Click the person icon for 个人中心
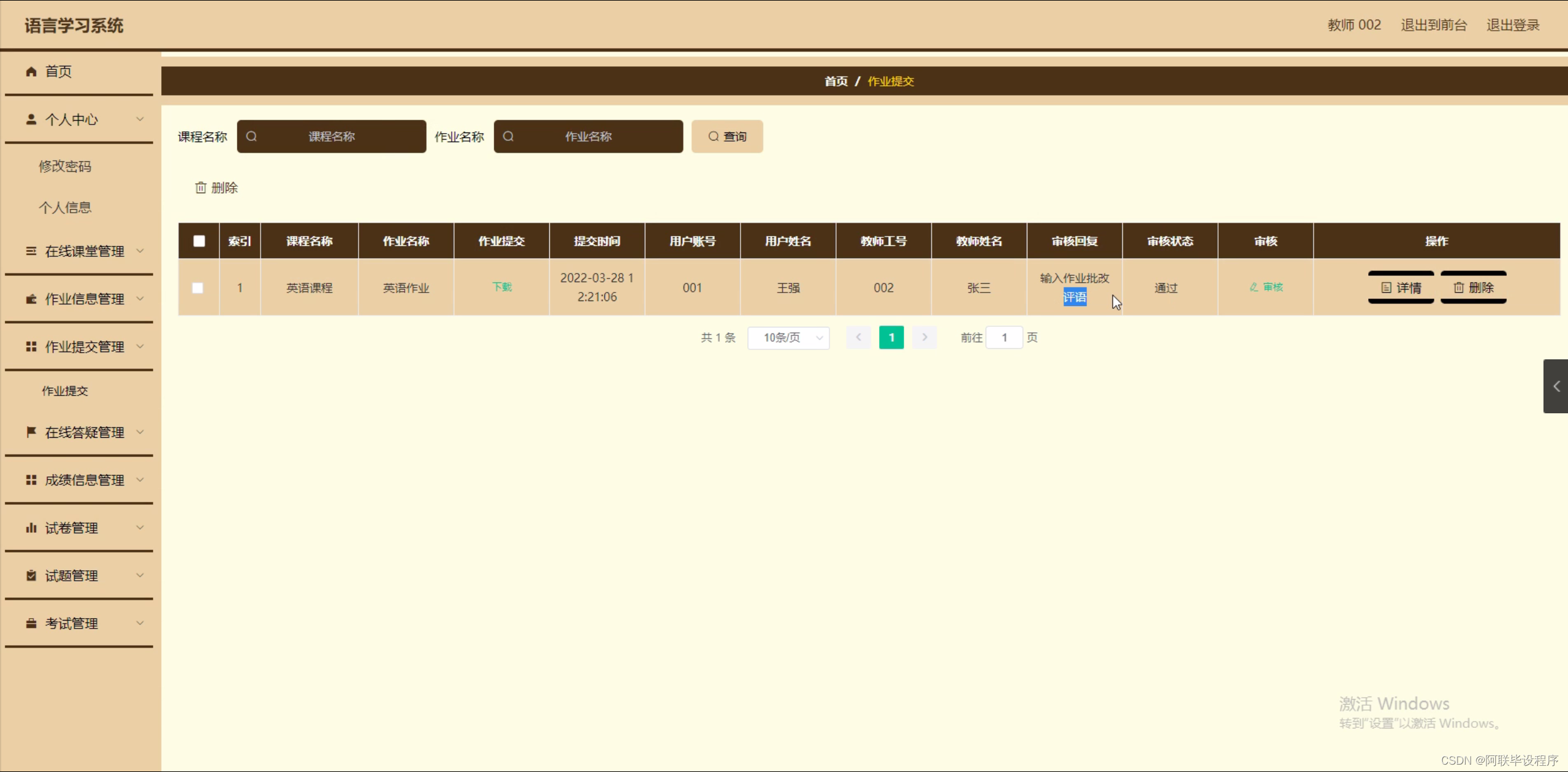This screenshot has width=1568, height=772. pyautogui.click(x=31, y=119)
